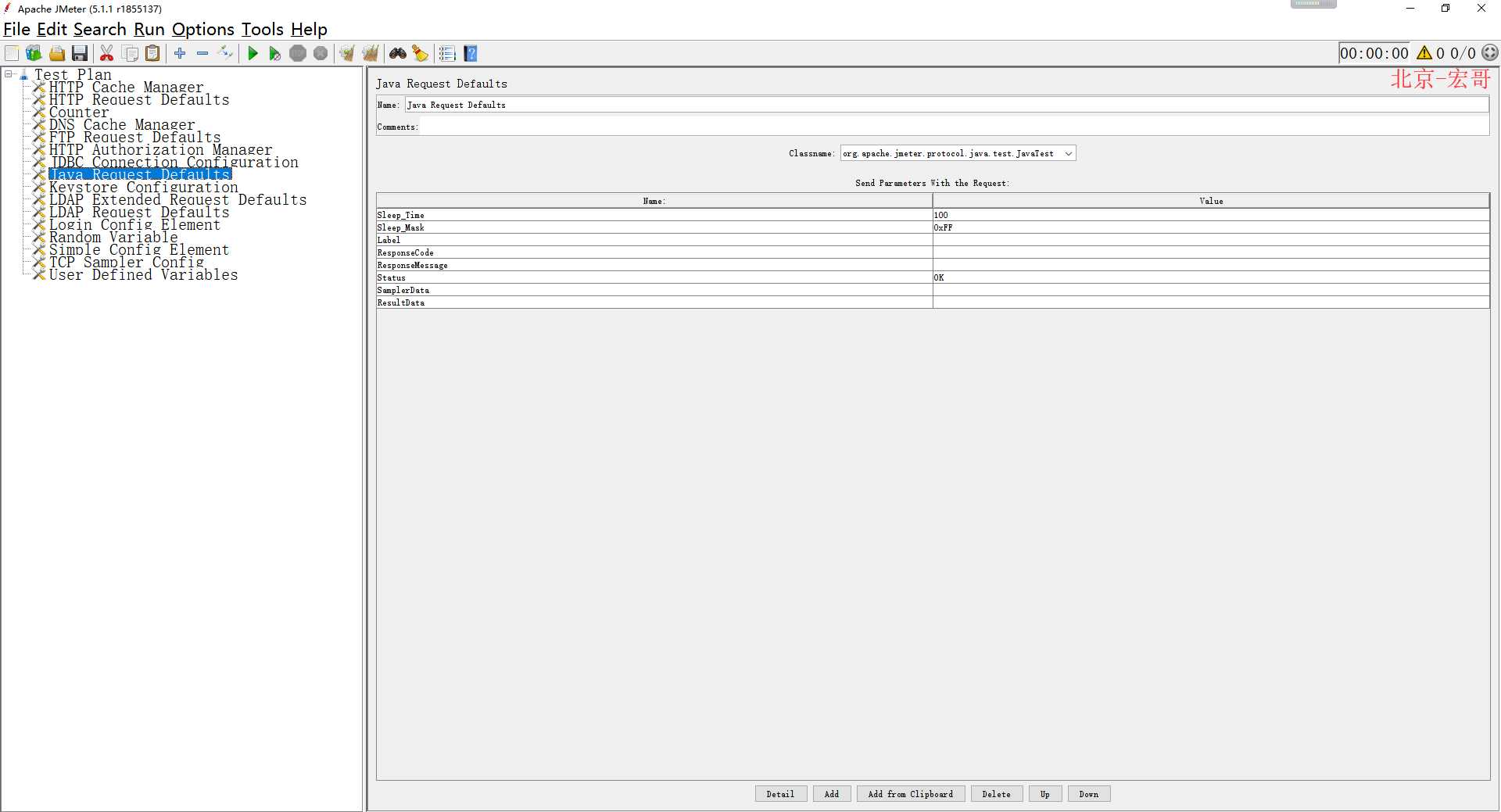This screenshot has width=1501, height=812.
Task: Select HTTP Authorization Manager in tree
Action: pos(160,150)
